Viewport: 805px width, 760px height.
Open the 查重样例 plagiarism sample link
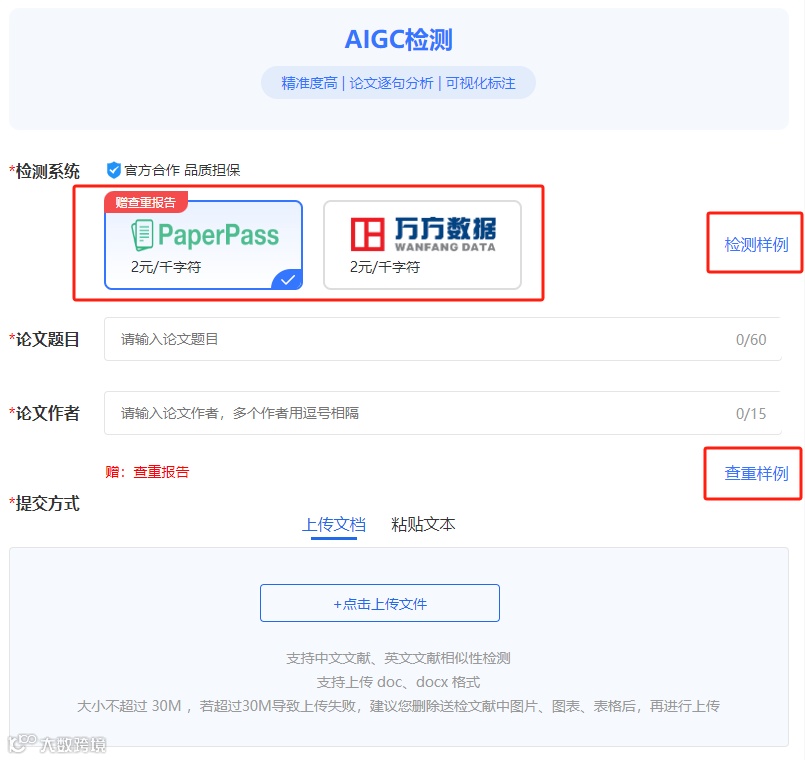[x=756, y=473]
